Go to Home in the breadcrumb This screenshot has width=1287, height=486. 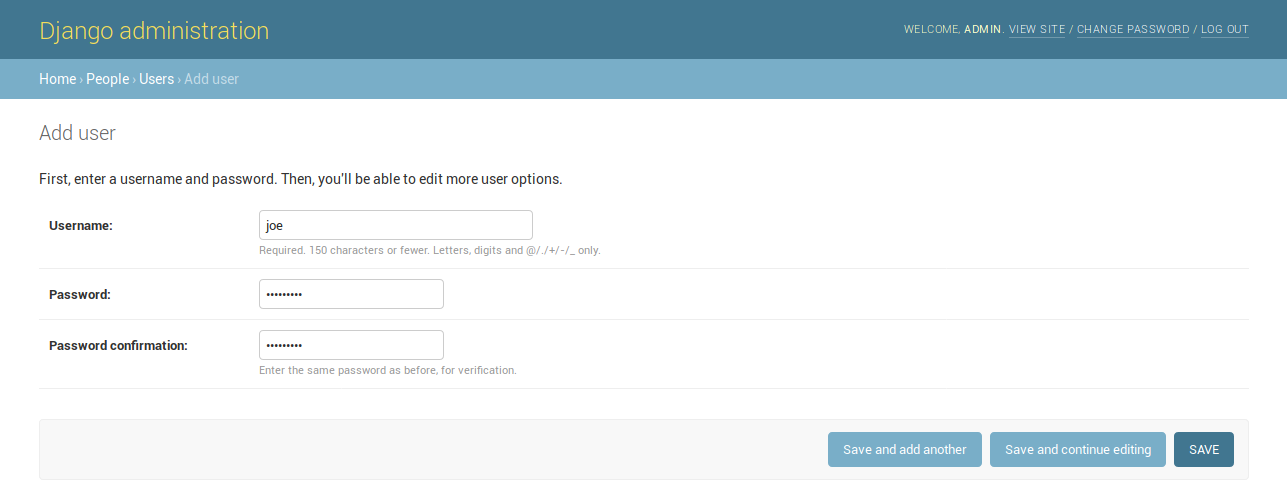[x=57, y=79]
